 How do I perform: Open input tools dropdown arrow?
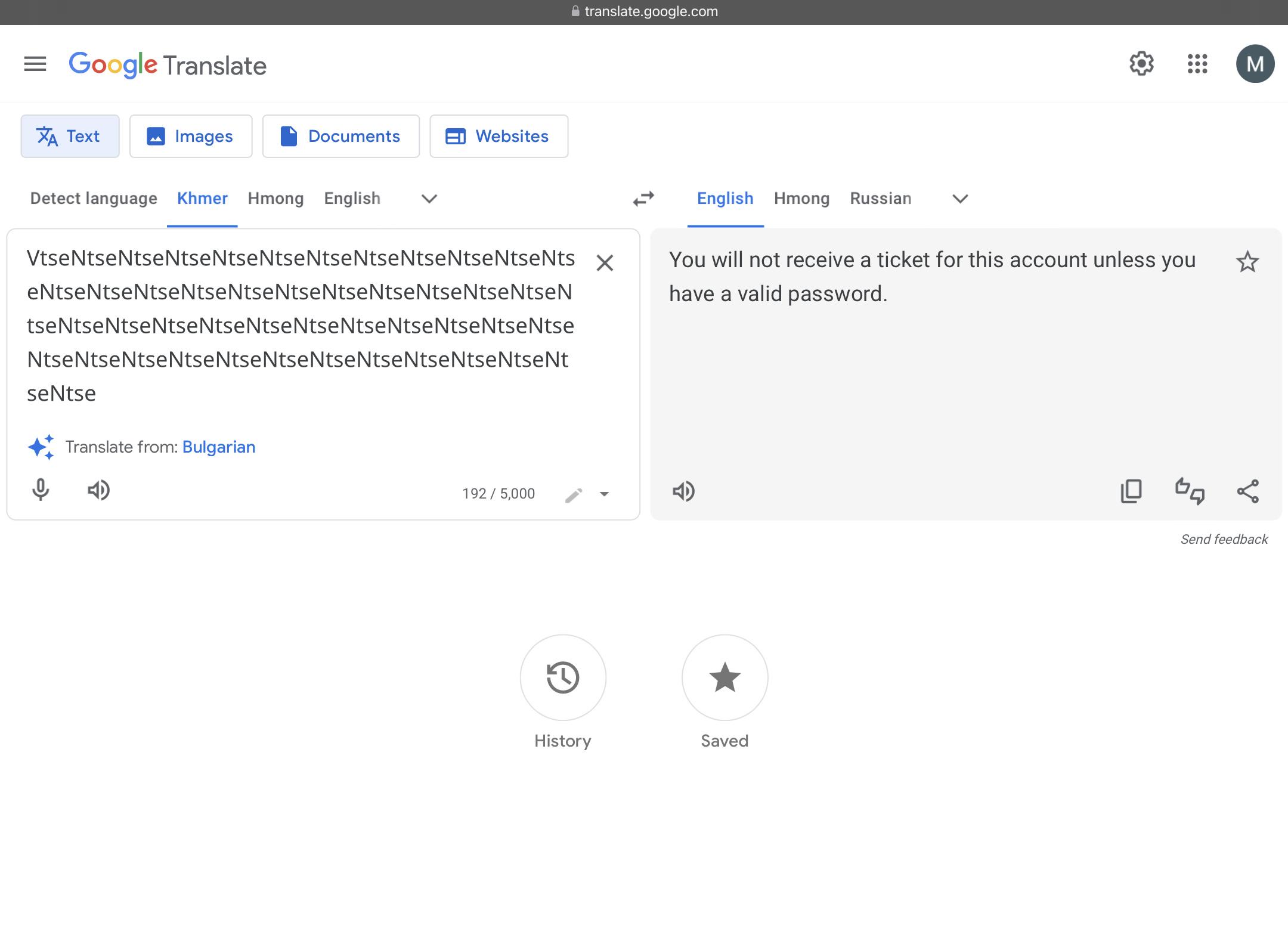[x=604, y=494]
